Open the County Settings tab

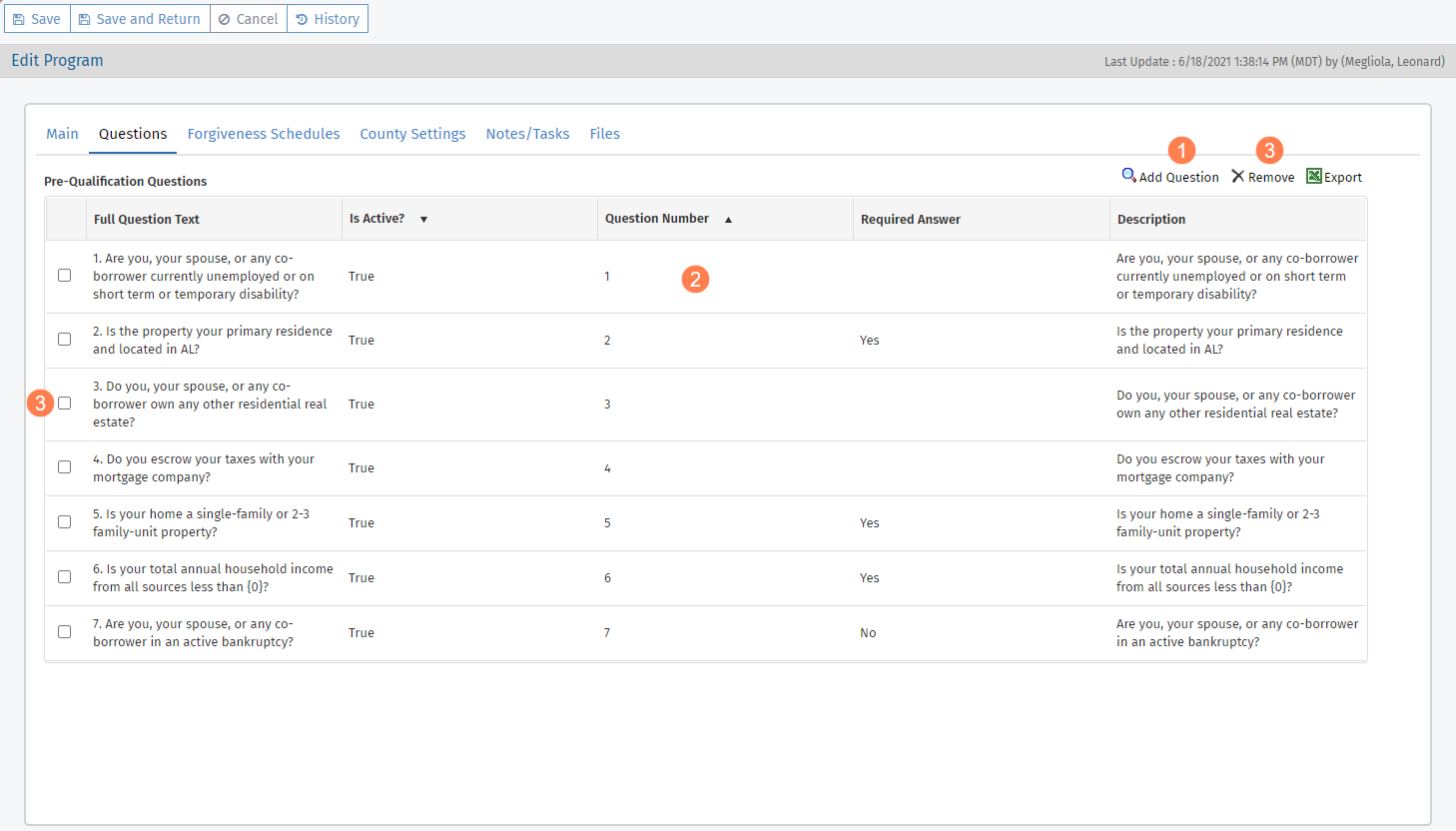tap(412, 134)
